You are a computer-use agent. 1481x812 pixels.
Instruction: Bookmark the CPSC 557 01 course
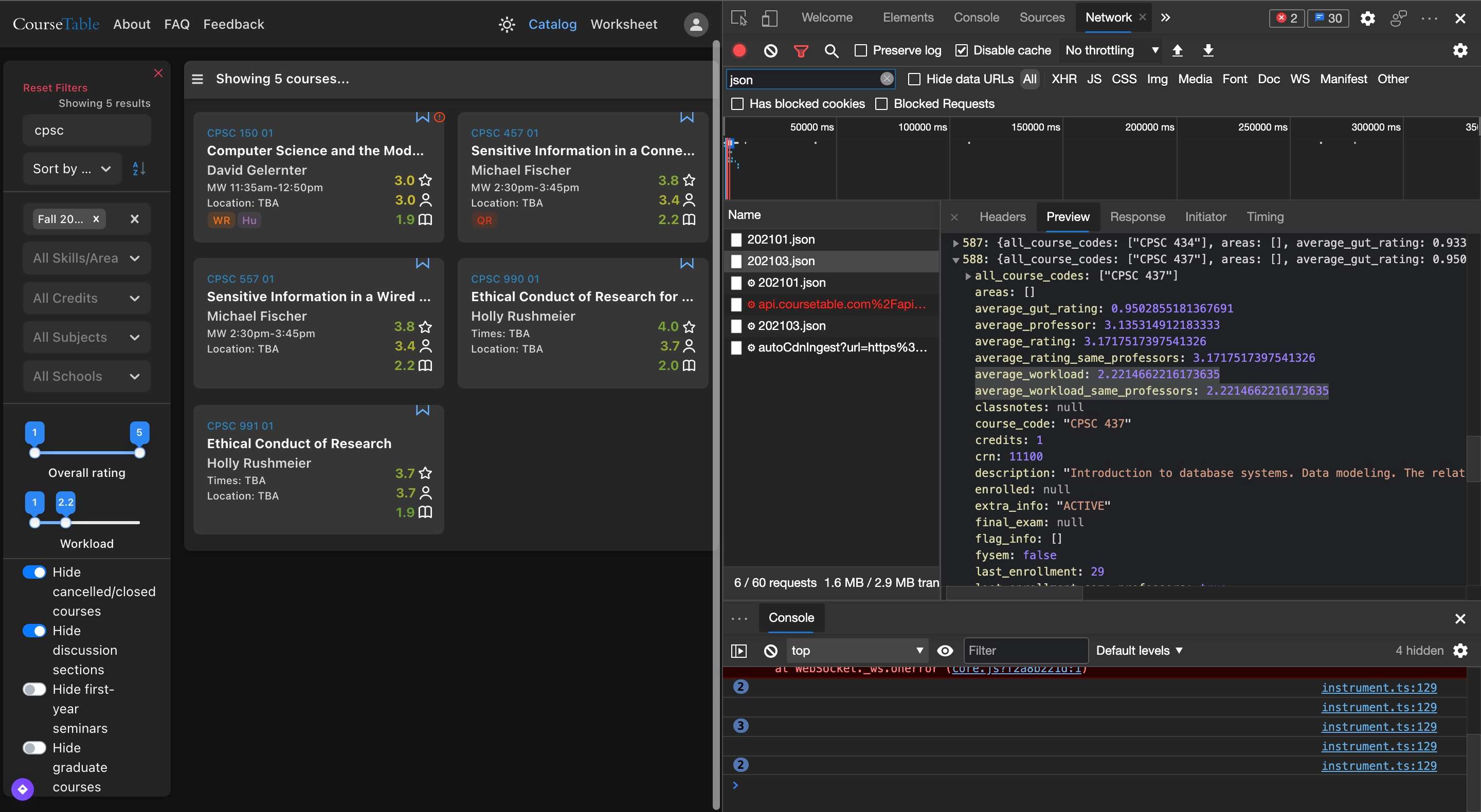point(422,263)
